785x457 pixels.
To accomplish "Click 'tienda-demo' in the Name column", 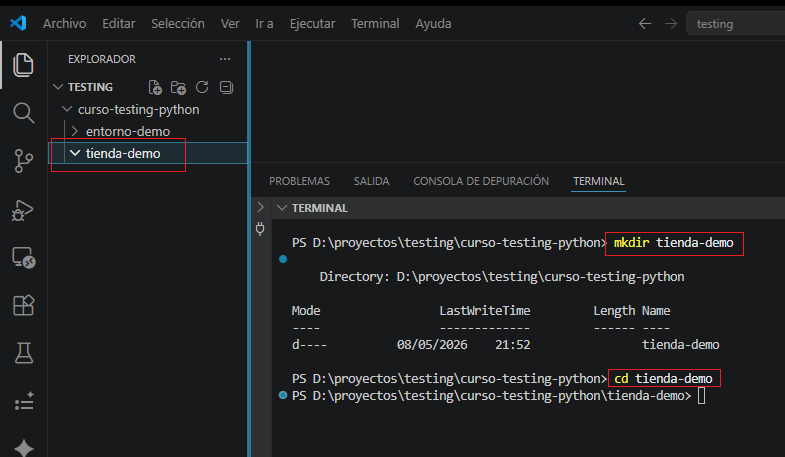I will 681,344.
